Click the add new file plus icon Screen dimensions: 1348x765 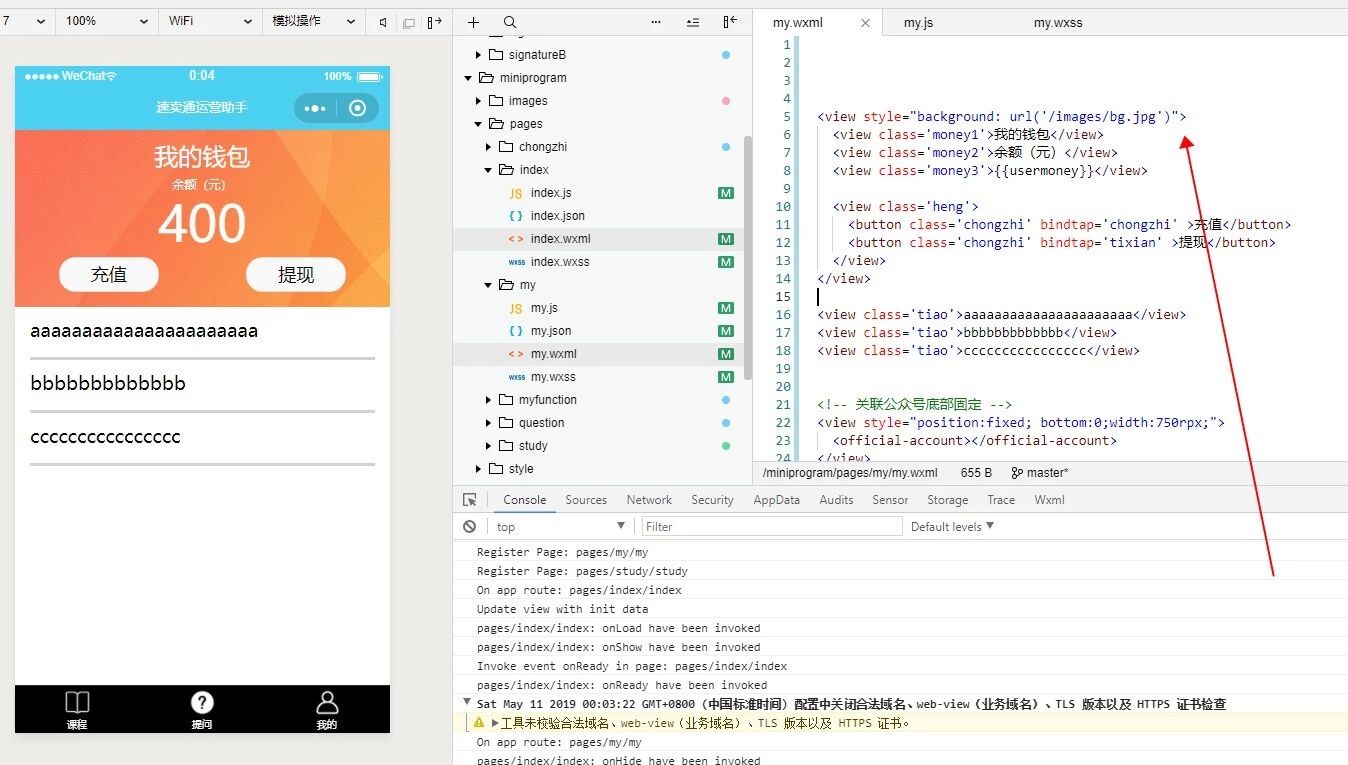pyautogui.click(x=473, y=22)
